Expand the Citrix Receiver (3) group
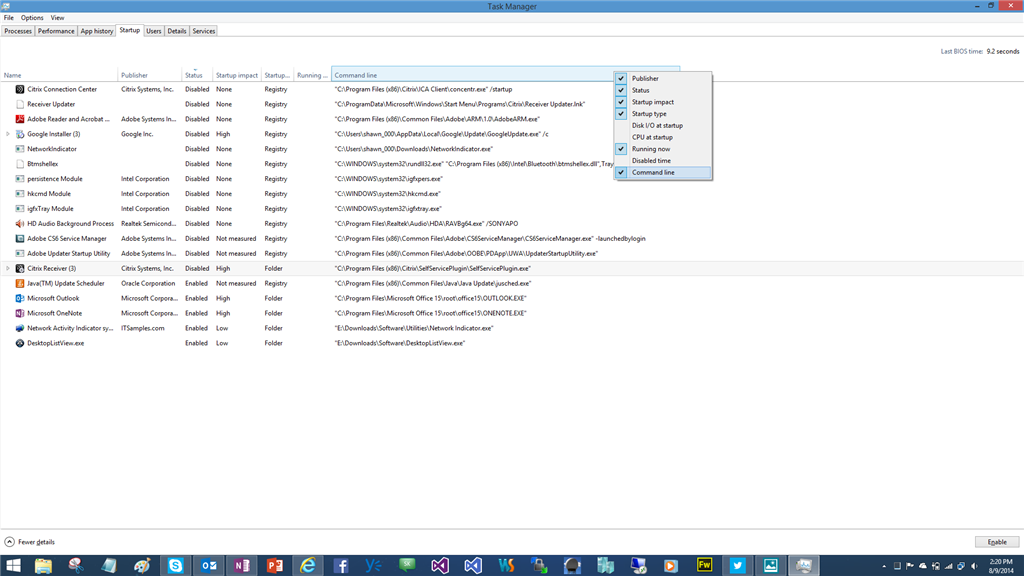 [x=8, y=268]
